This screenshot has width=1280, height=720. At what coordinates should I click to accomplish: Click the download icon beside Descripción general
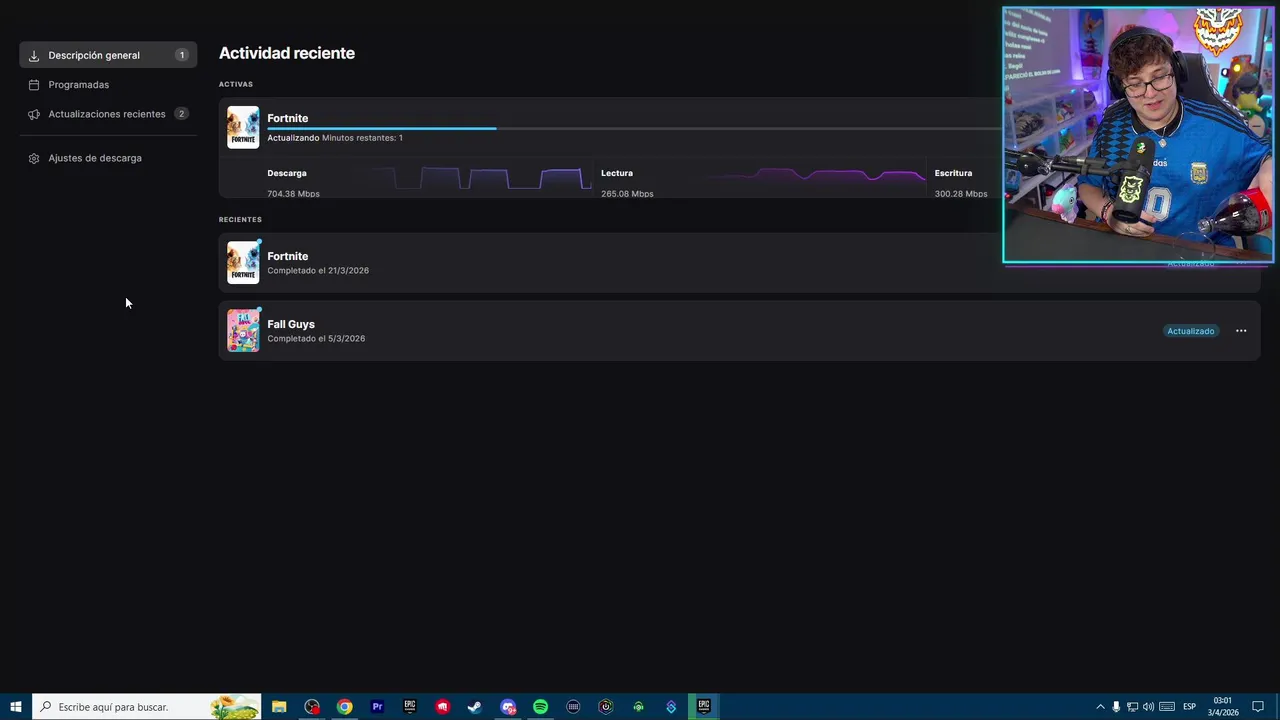(x=34, y=56)
